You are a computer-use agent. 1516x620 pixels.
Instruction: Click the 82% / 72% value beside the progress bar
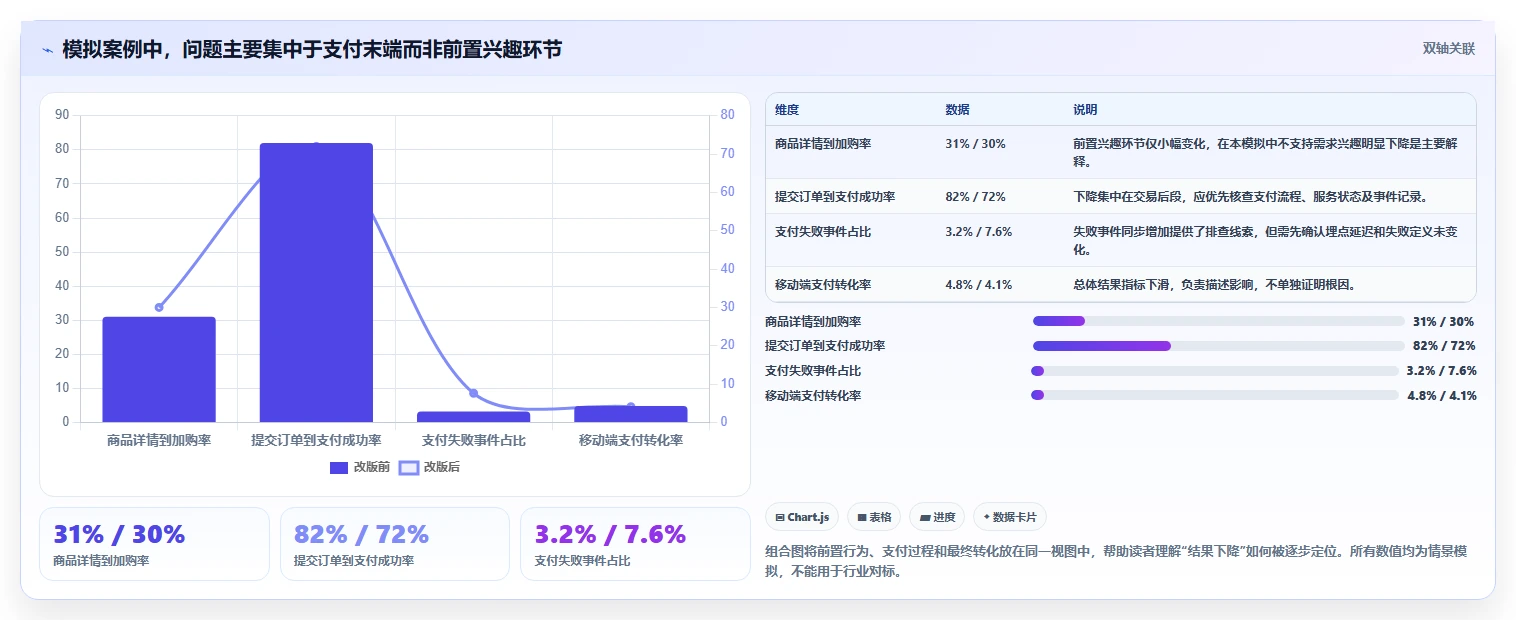click(x=1444, y=346)
